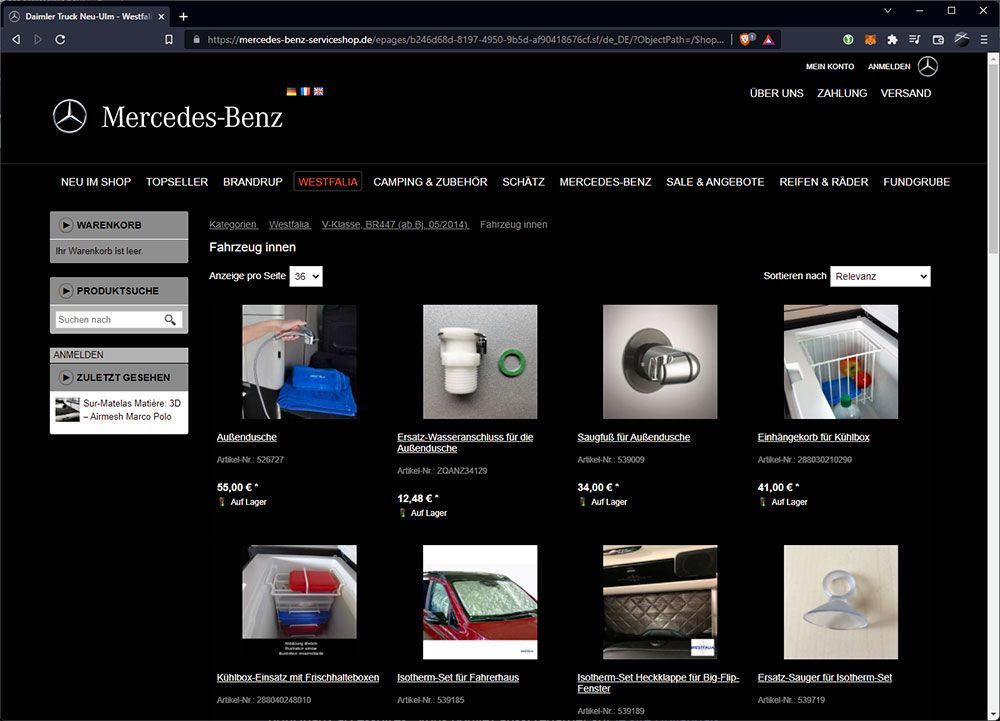Viewport: 1000px width, 721px height.
Task: Click the Mercedes star logo beside the wordmark
Action: (70, 116)
